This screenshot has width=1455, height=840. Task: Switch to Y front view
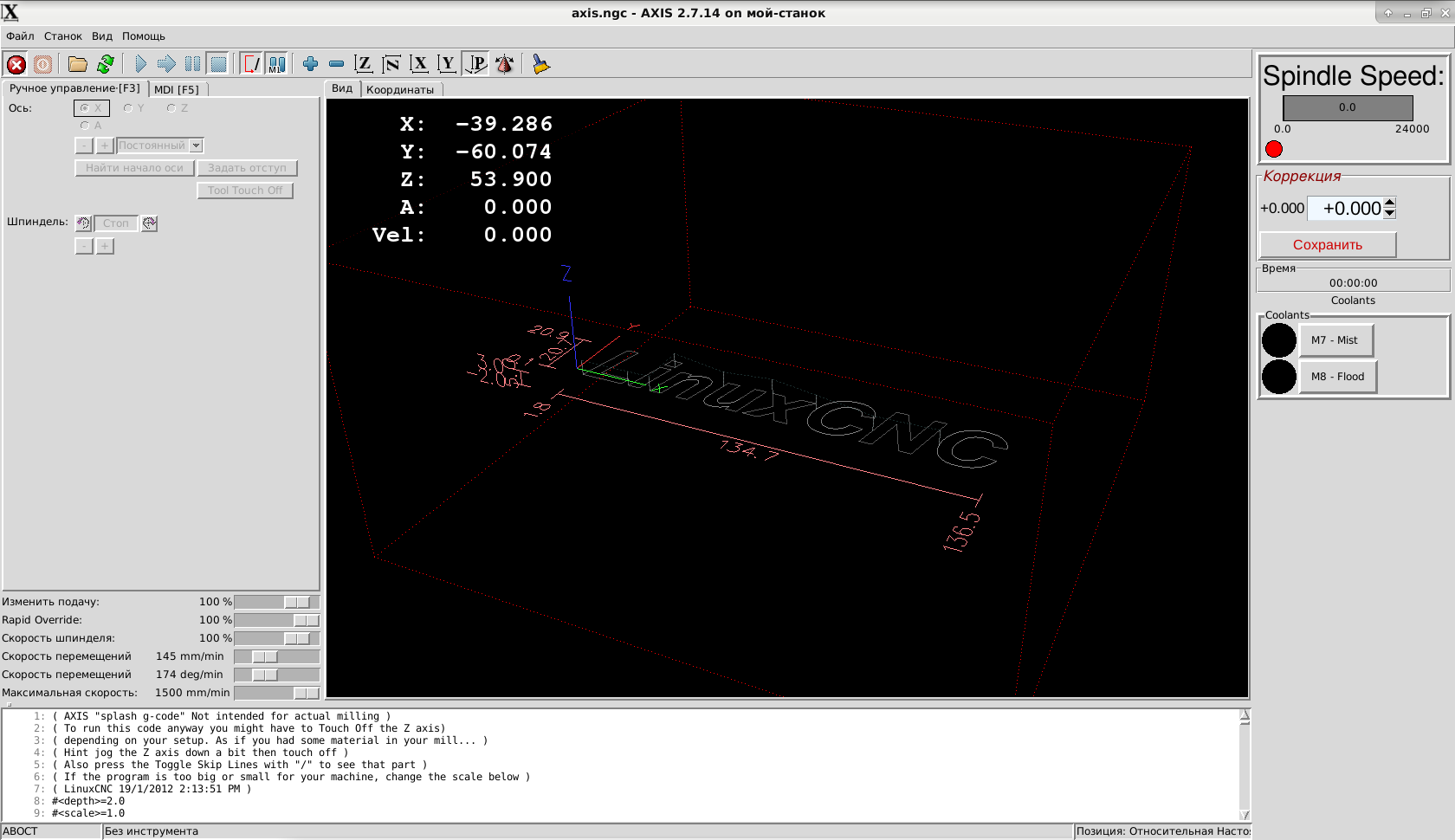pos(447,64)
